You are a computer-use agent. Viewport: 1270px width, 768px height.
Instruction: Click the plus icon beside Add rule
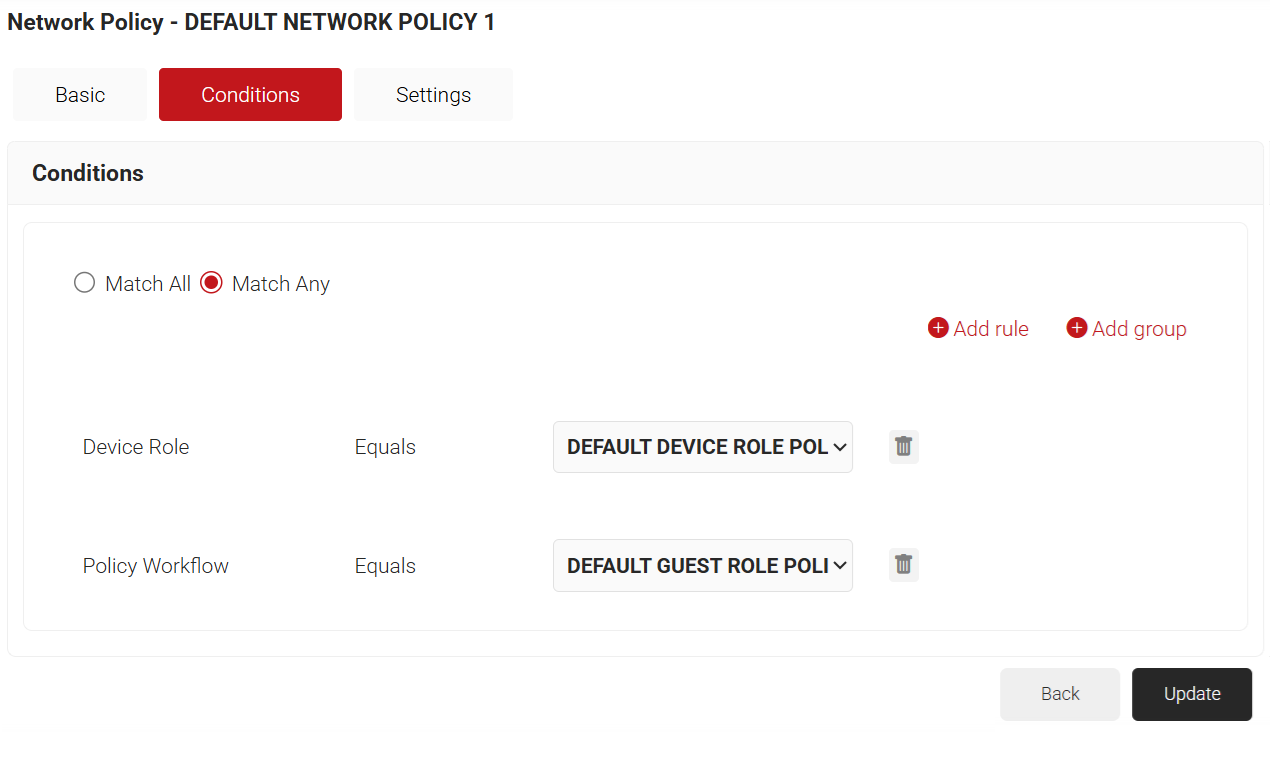coord(938,328)
